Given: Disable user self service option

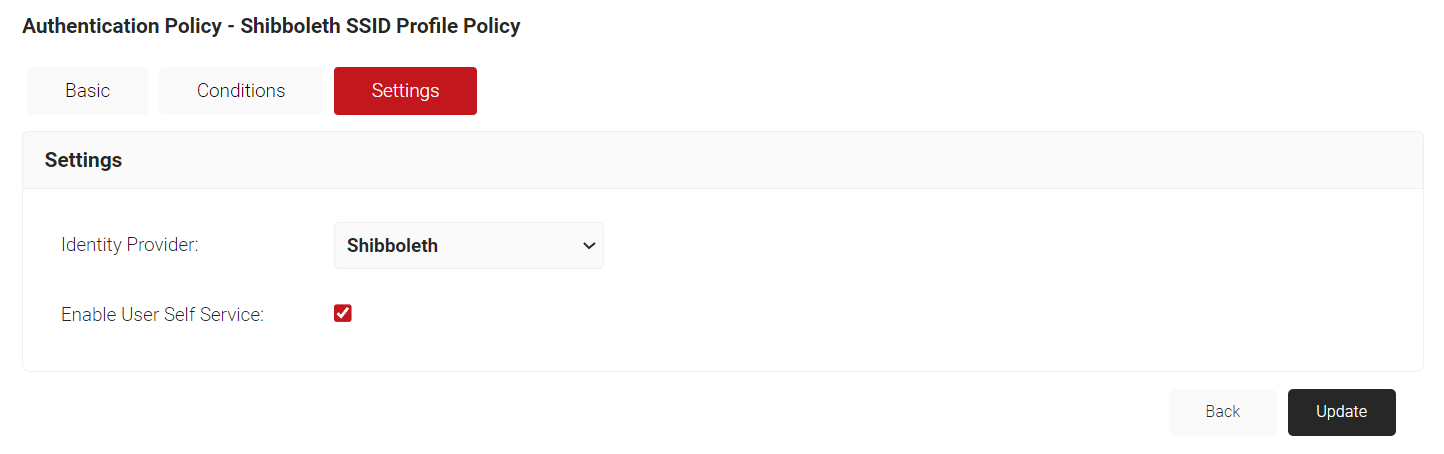Looking at the screenshot, I should coord(343,314).
